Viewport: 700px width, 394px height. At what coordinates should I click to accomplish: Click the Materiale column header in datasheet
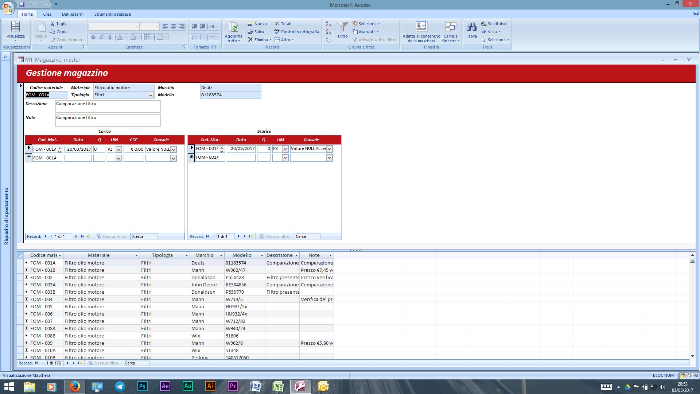pyautogui.click(x=101, y=256)
